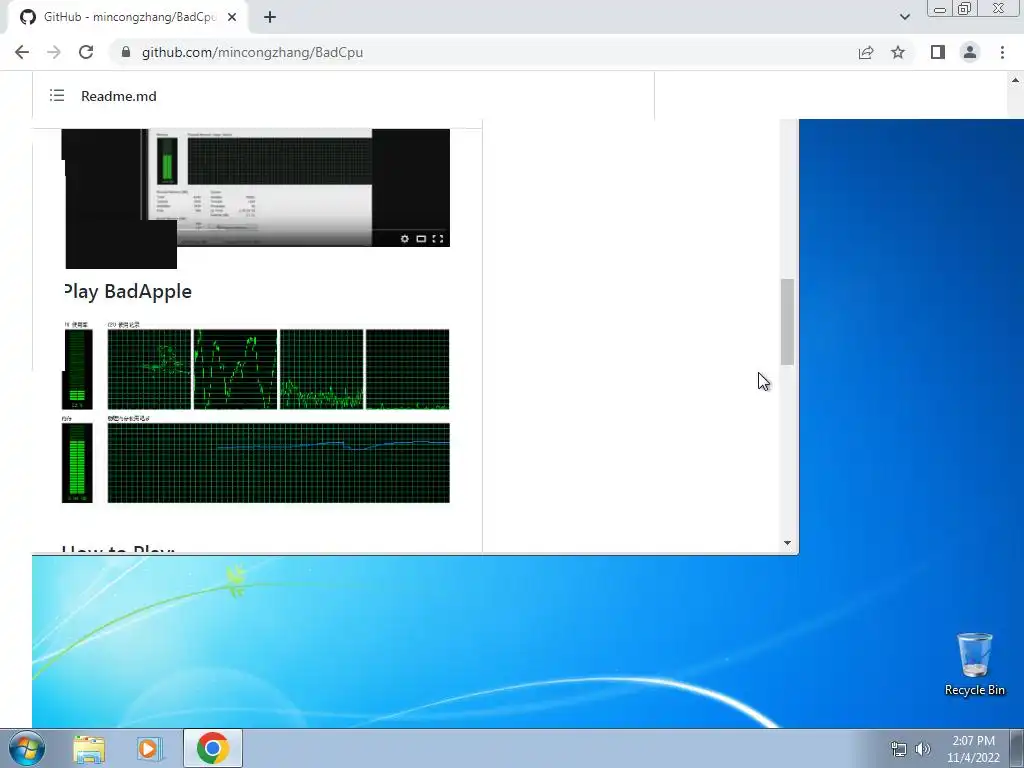The width and height of the screenshot is (1024, 768).
Task: Open the volume speaker icon
Action: 923,749
